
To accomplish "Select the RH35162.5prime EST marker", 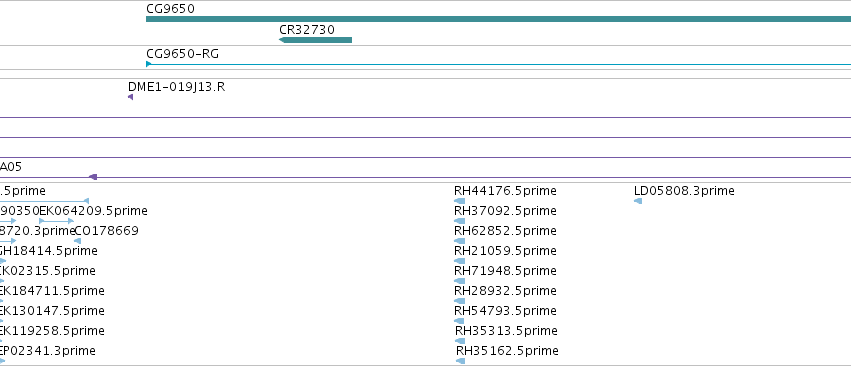I will coord(461,361).
